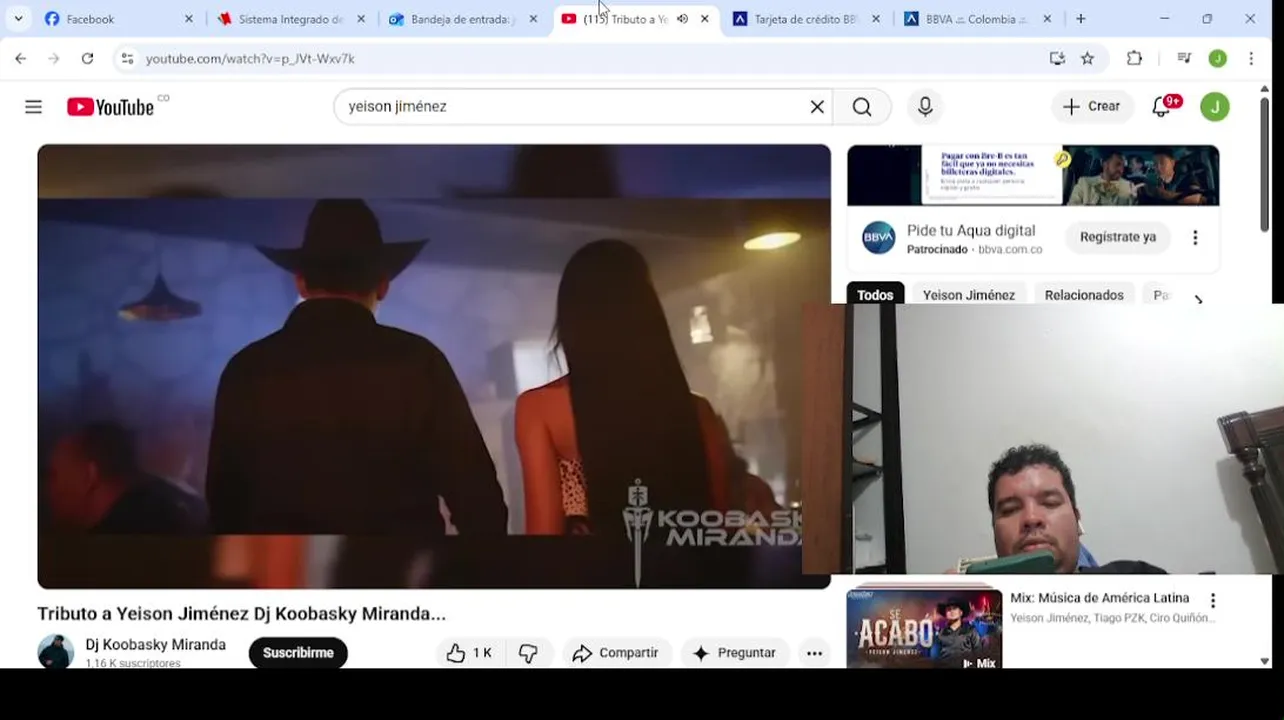Close the BBVA Colombia tab
1284x720 pixels.
pos(1047,19)
